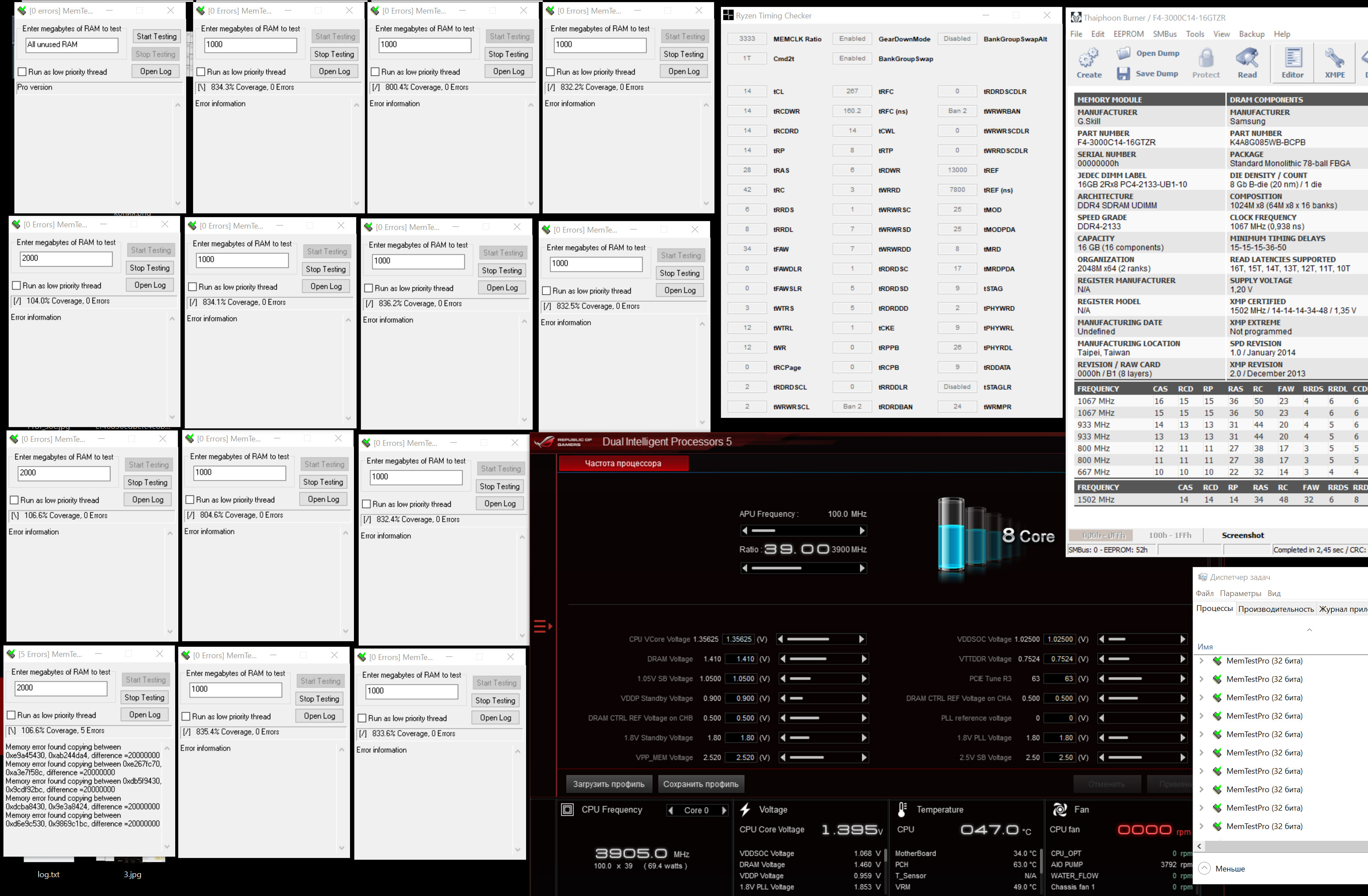Image resolution: width=1368 pixels, height=896 pixels.
Task: Open the EEPROM menu
Action: pos(1128,34)
